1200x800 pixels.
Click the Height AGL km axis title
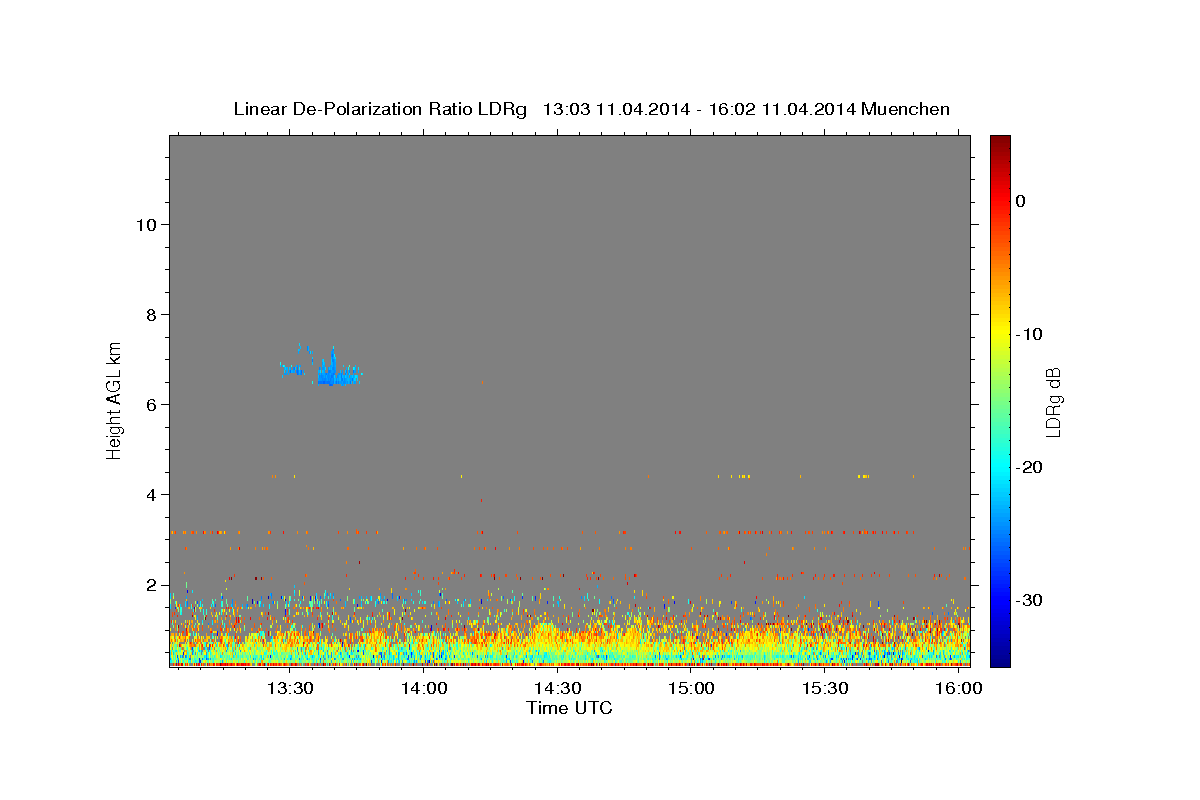point(115,400)
